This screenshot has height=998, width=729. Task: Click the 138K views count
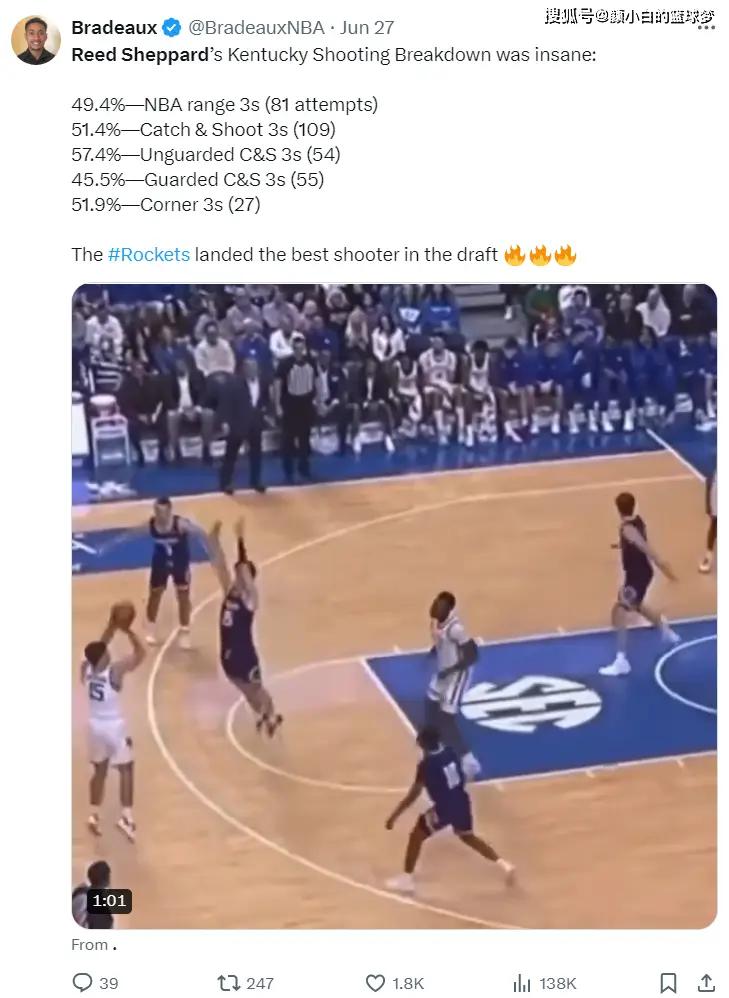(557, 983)
